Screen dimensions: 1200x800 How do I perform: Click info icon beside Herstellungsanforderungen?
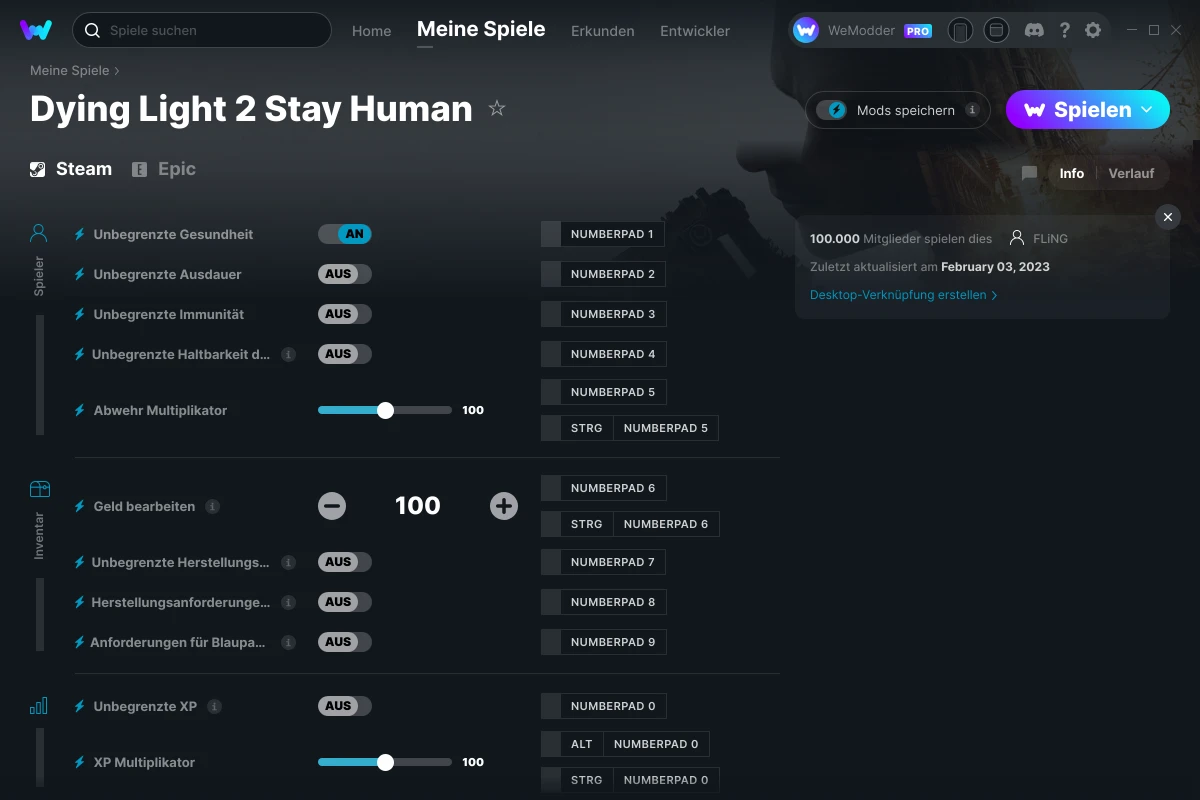pos(288,602)
